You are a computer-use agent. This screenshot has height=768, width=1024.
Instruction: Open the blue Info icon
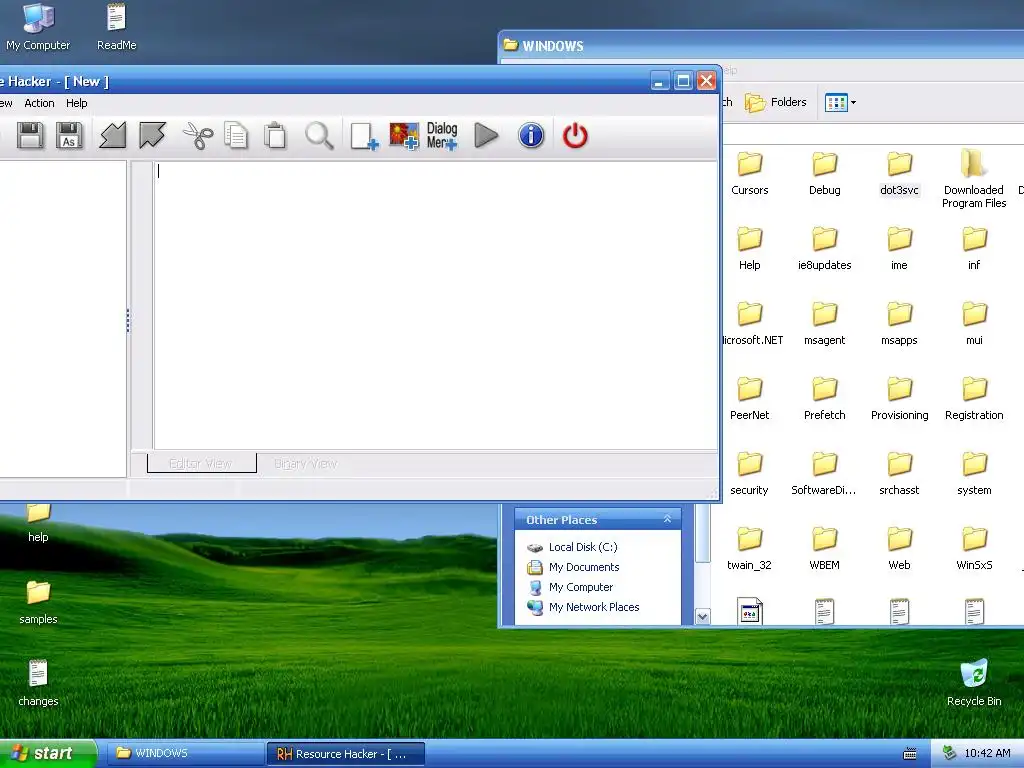(x=531, y=136)
